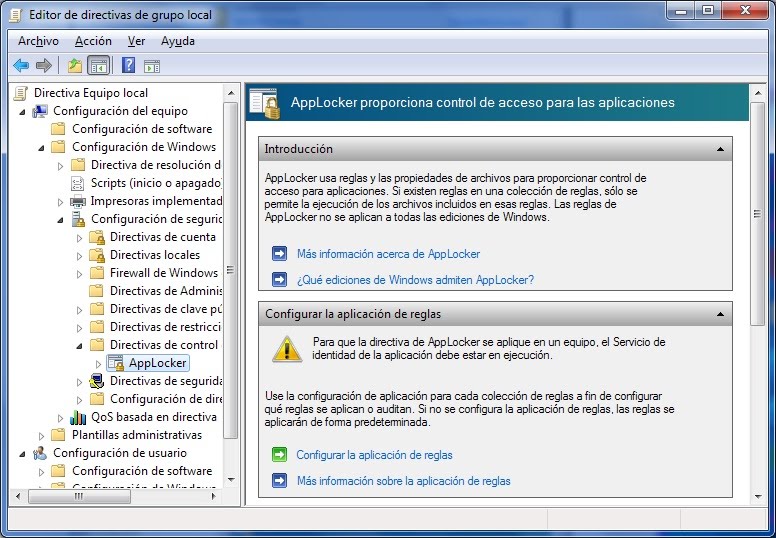The image size is (776, 538).
Task: Click the tree pane scroll down arrow
Action: 231,480
